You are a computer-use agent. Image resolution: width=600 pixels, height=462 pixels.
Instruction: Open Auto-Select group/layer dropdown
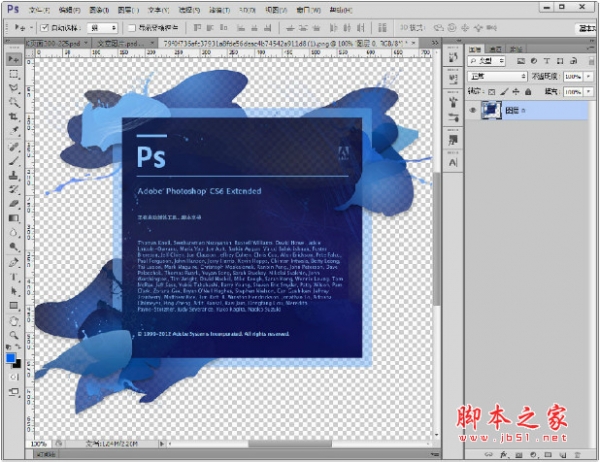click(x=102, y=28)
